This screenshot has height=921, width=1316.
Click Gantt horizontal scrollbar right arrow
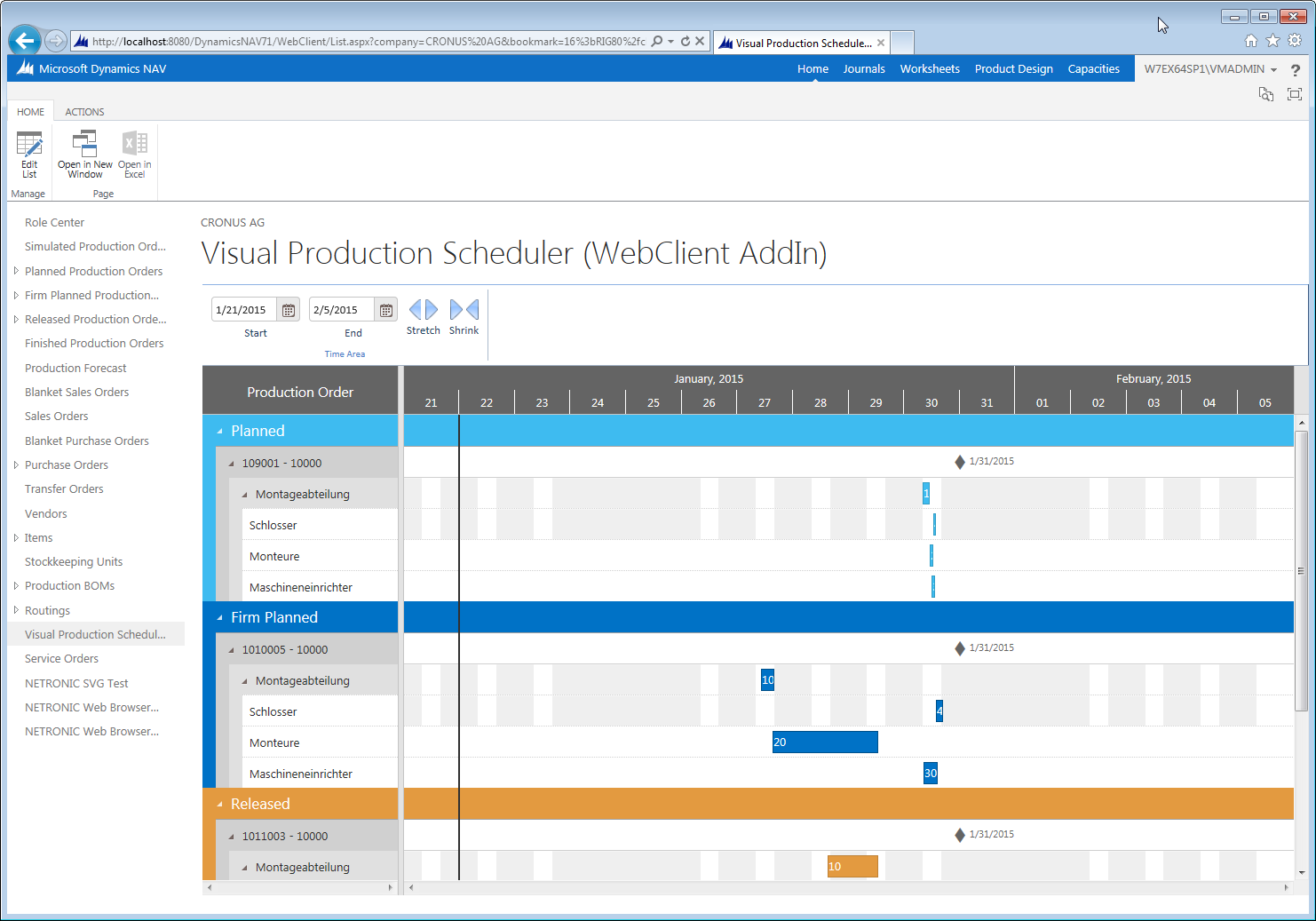point(1286,887)
